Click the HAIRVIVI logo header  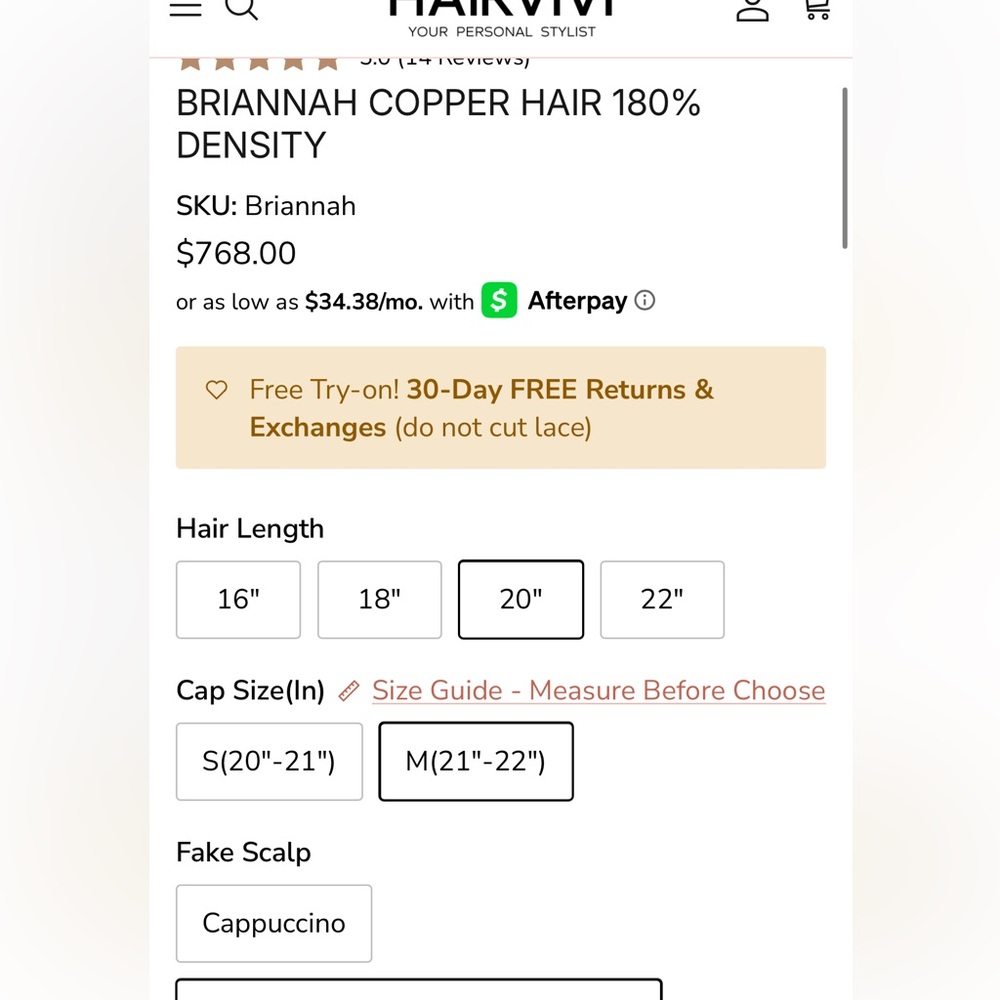click(x=502, y=18)
